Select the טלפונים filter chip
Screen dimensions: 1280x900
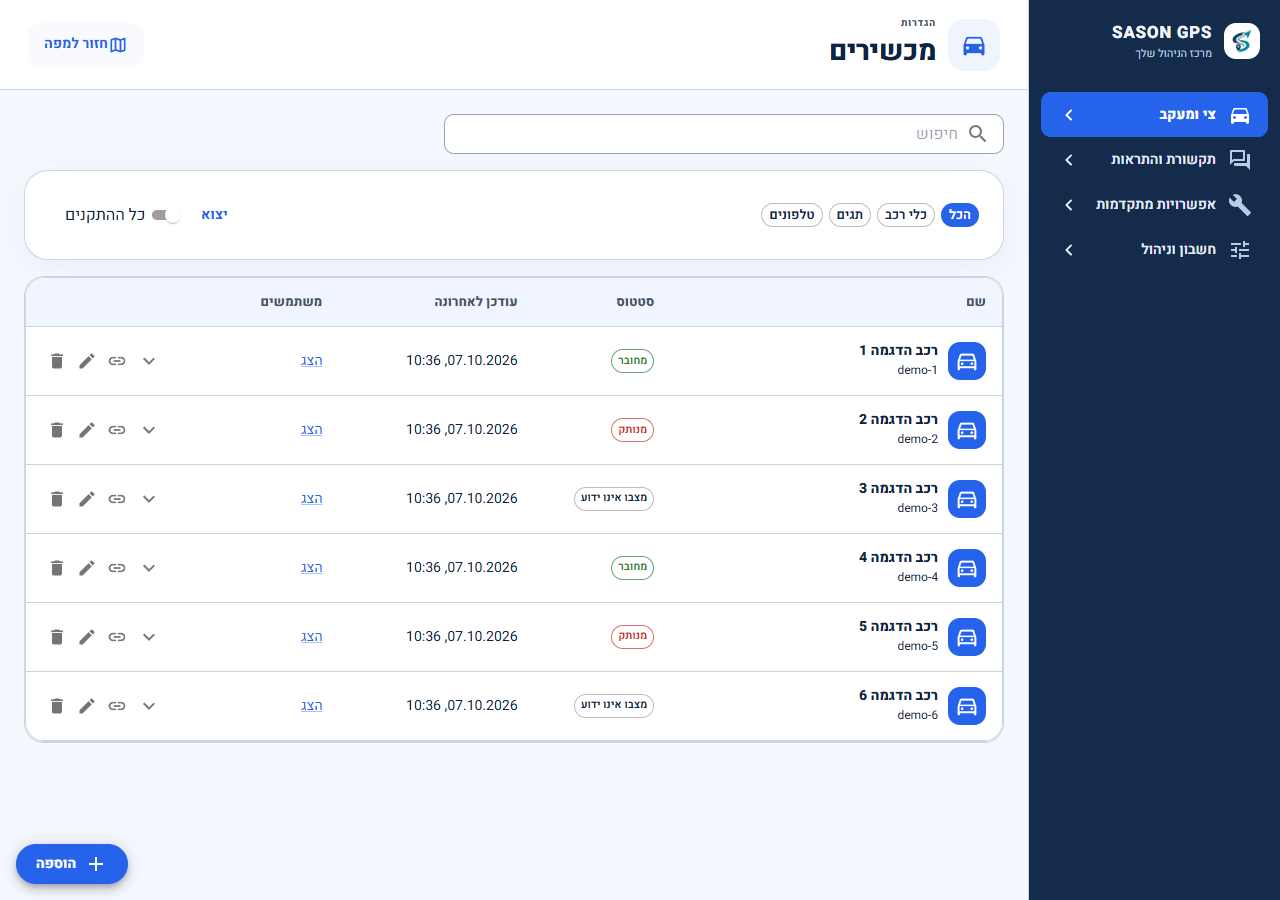792,215
